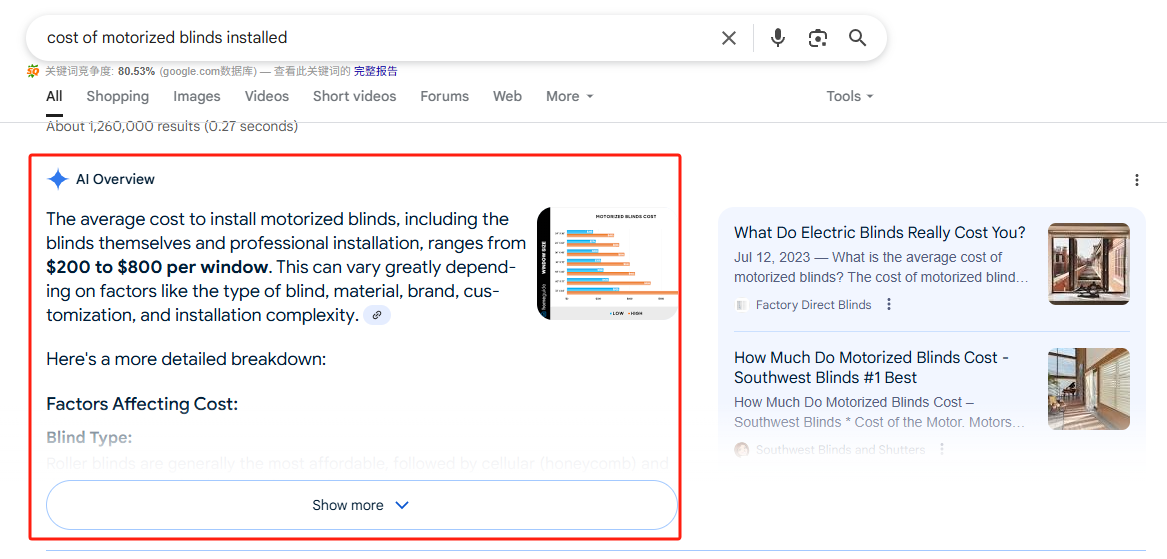
Task: Switch to the All results tab
Action: click(54, 96)
